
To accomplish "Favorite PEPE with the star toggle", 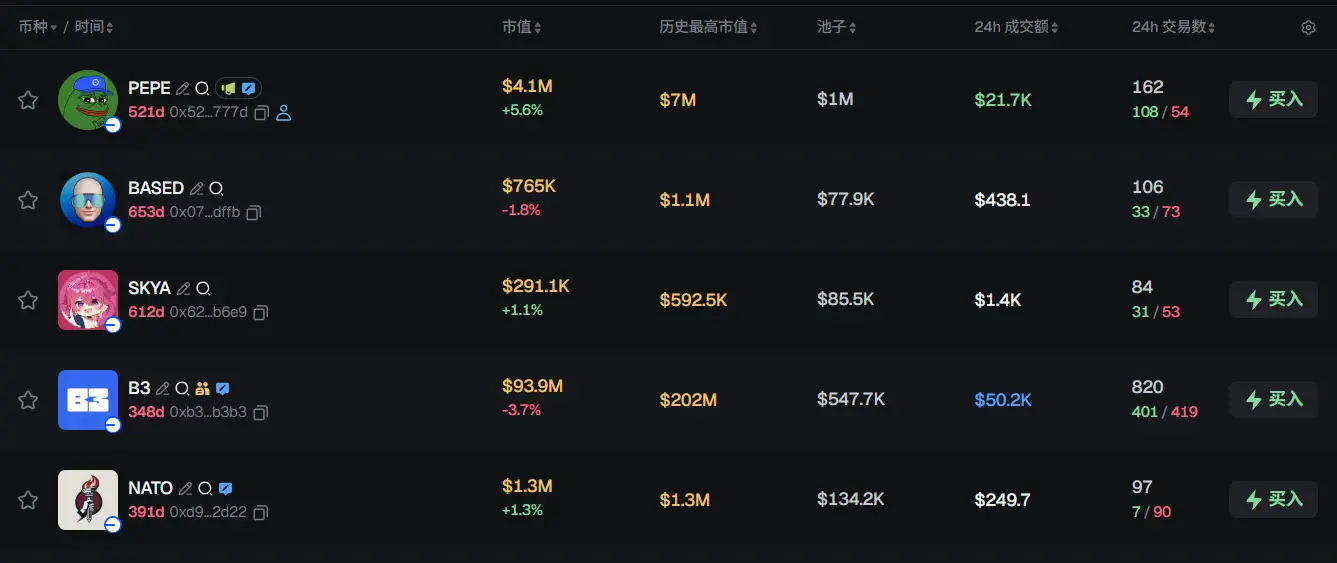I will (28, 100).
